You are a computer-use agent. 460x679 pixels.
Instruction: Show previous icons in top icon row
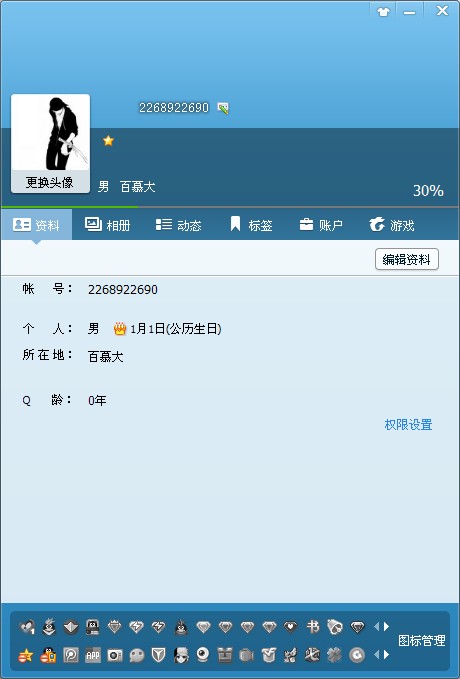point(376,626)
